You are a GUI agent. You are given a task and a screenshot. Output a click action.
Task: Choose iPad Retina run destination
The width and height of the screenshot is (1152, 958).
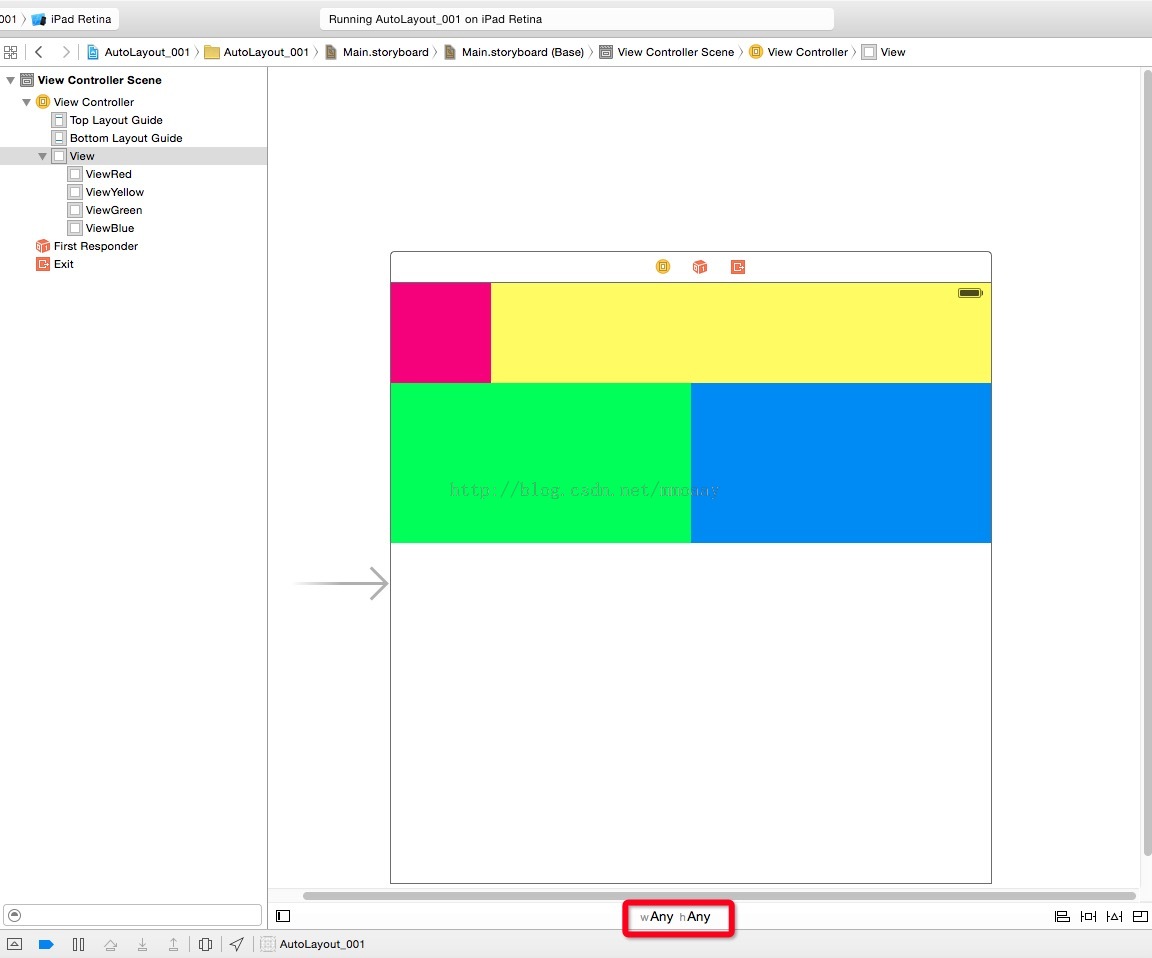coord(72,19)
